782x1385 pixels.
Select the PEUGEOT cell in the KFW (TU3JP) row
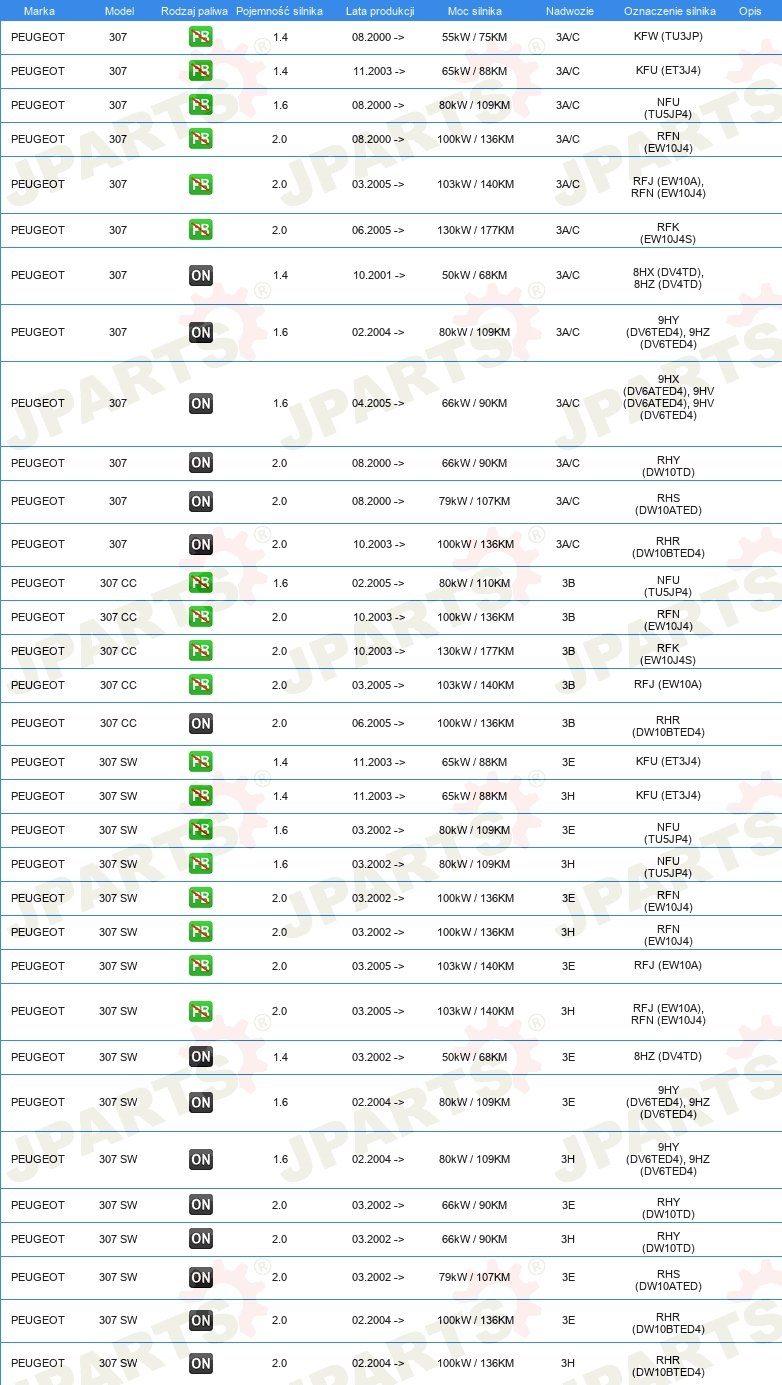pyautogui.click(x=38, y=37)
